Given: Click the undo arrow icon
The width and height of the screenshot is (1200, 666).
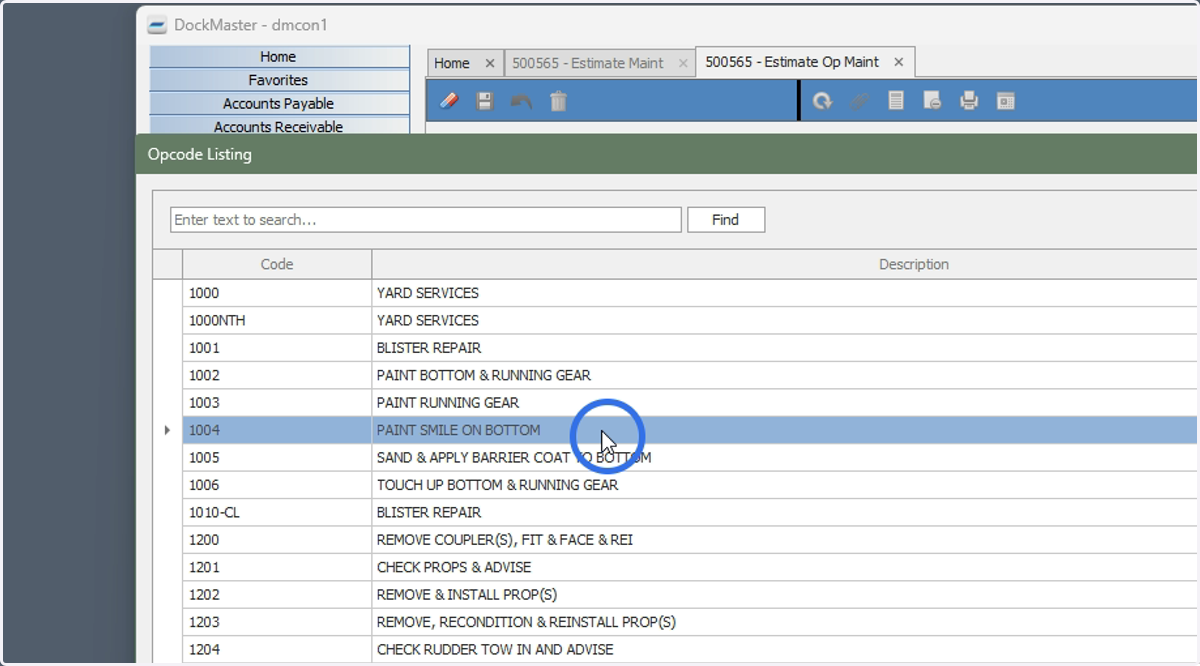Looking at the screenshot, I should point(521,101).
